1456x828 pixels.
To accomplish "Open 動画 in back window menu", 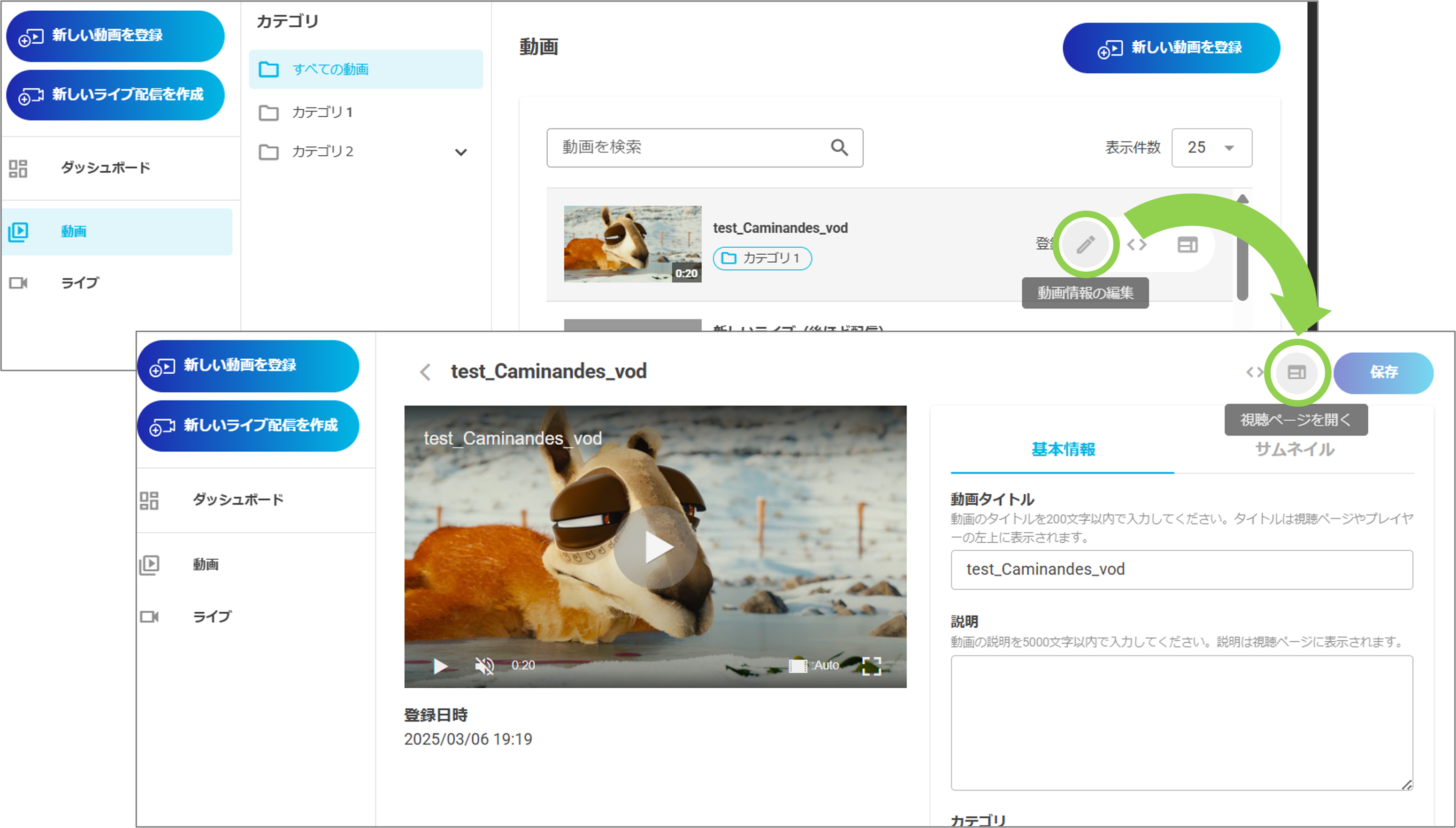I will (116, 231).
